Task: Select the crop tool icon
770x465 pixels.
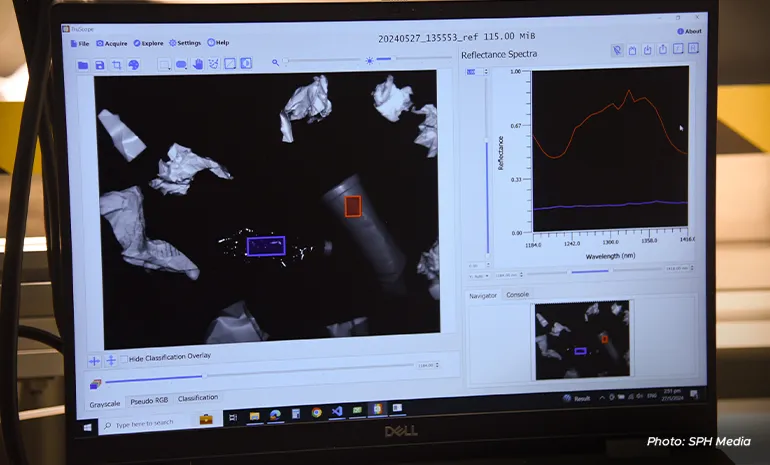Action: (x=116, y=65)
